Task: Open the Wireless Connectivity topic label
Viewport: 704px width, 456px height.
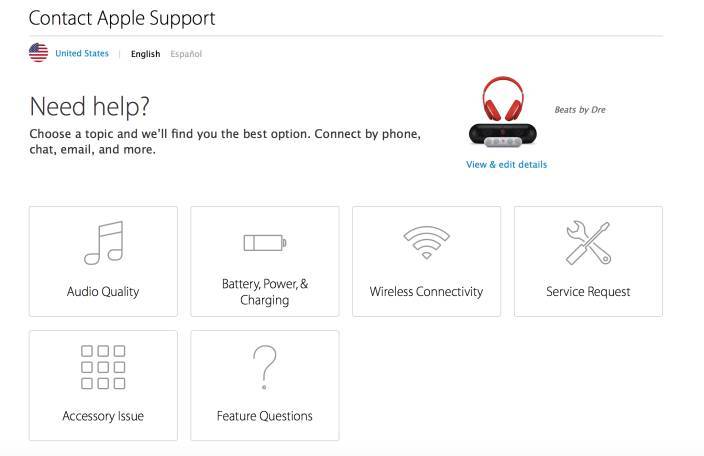Action: coord(427,292)
